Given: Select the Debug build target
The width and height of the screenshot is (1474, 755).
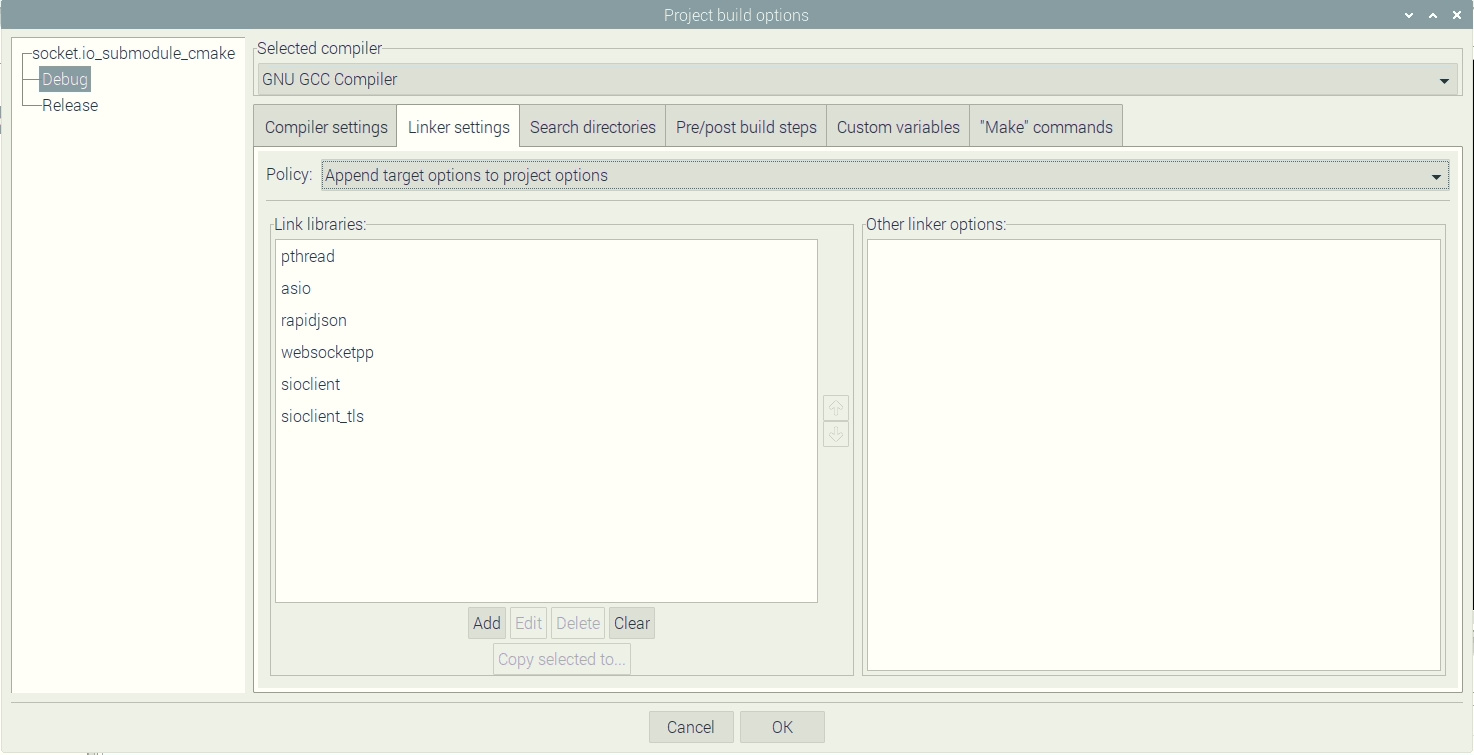Looking at the screenshot, I should (65, 79).
